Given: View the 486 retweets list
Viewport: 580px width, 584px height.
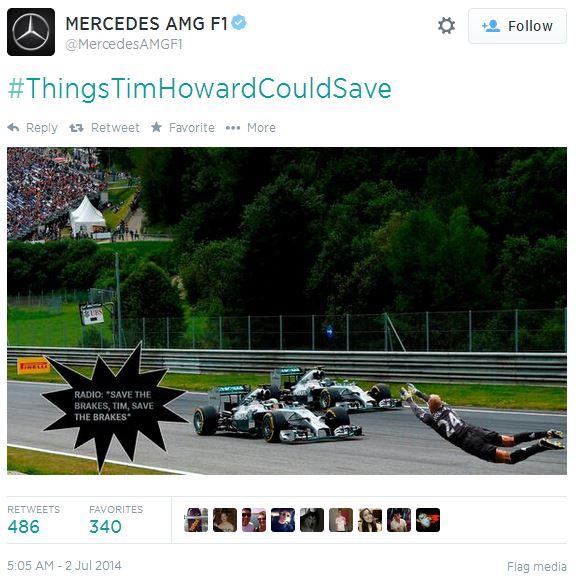Looking at the screenshot, I should (34, 520).
